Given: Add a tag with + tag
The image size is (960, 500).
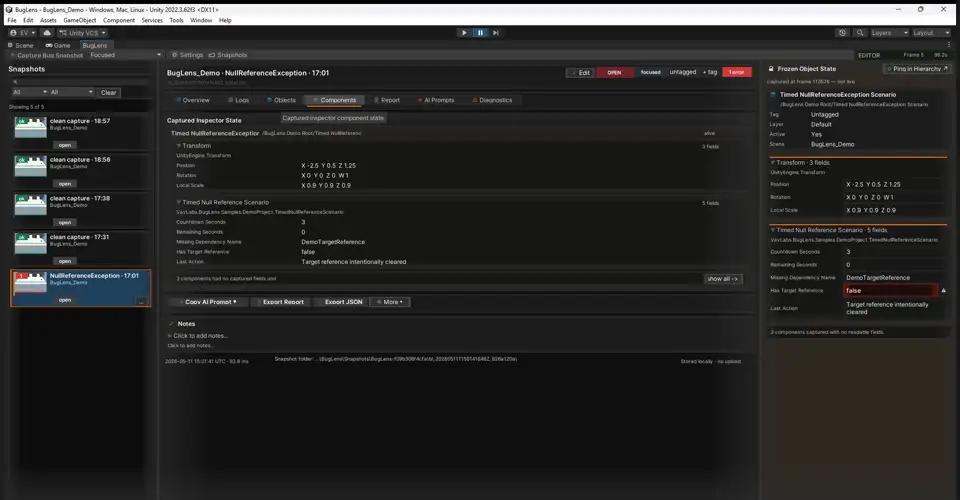Looking at the screenshot, I should 710,72.
